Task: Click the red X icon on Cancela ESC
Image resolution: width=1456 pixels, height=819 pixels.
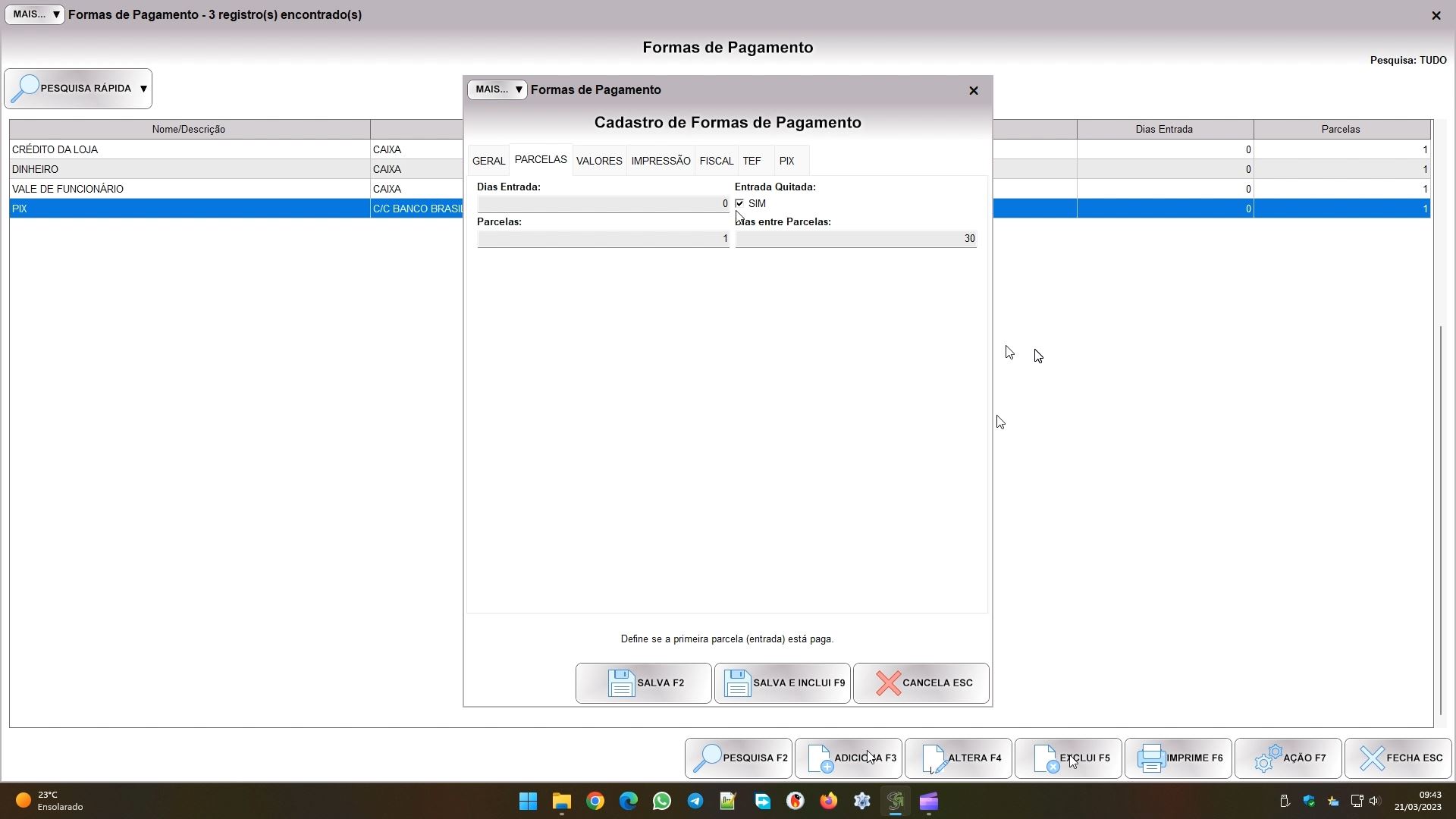Action: pos(888,683)
